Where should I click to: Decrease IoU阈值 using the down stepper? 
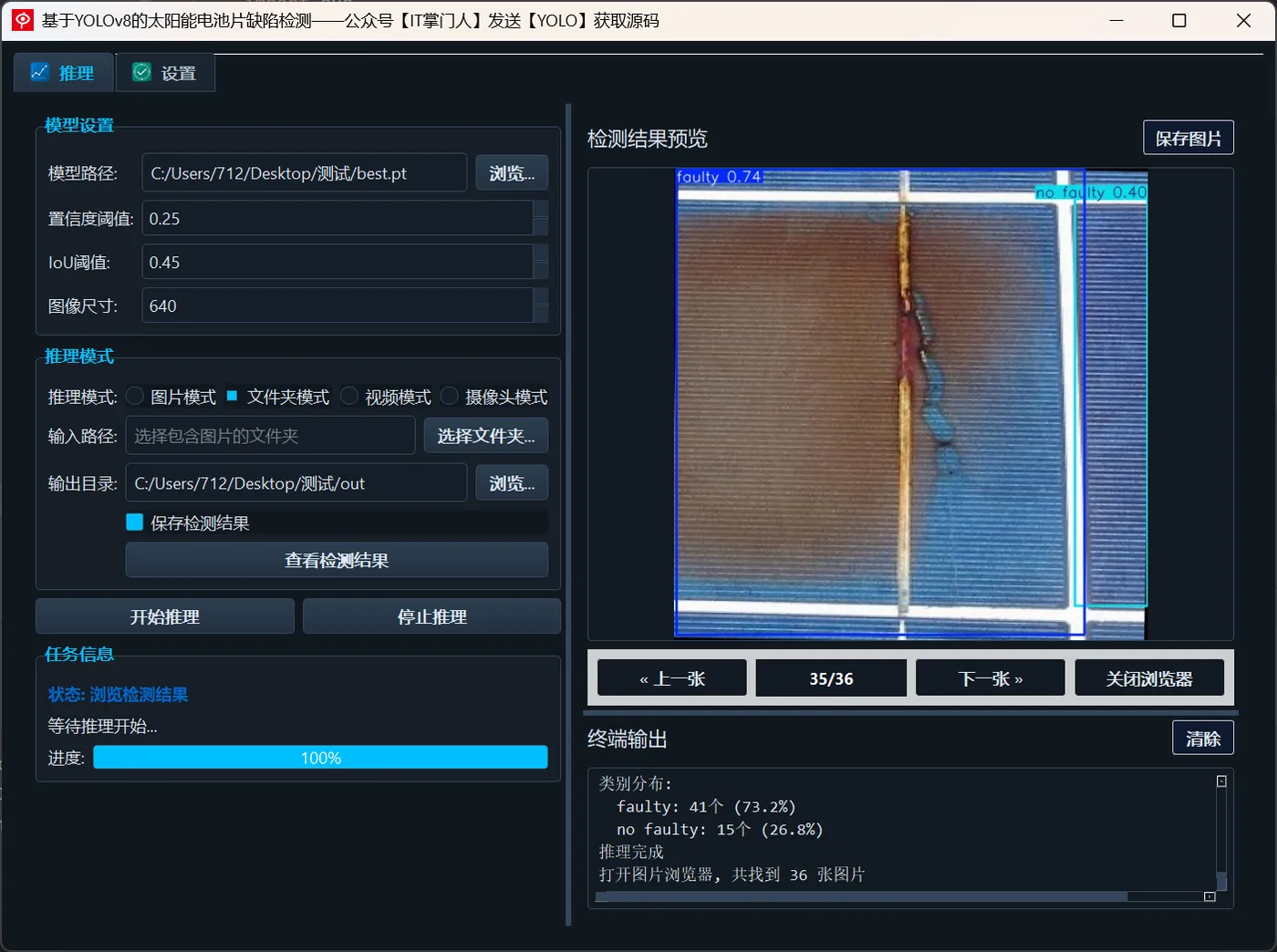pyautogui.click(x=540, y=271)
